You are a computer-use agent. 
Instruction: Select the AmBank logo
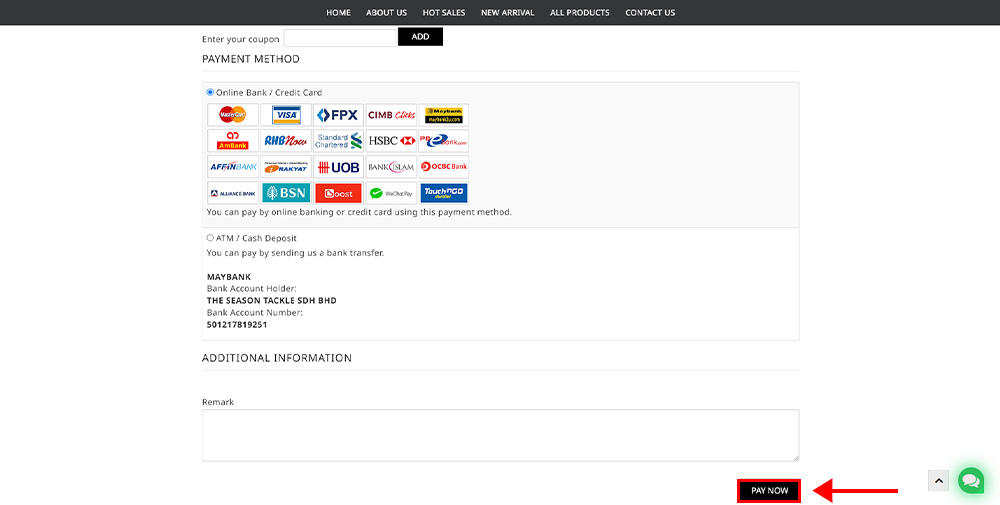click(233, 141)
